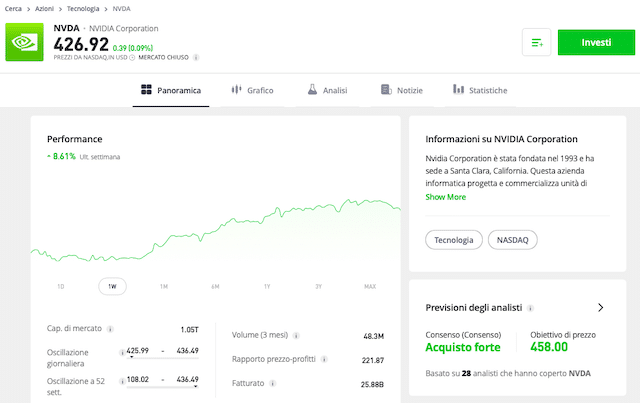Click the Panoramica grid icon
The image size is (640, 403).
(x=146, y=89)
